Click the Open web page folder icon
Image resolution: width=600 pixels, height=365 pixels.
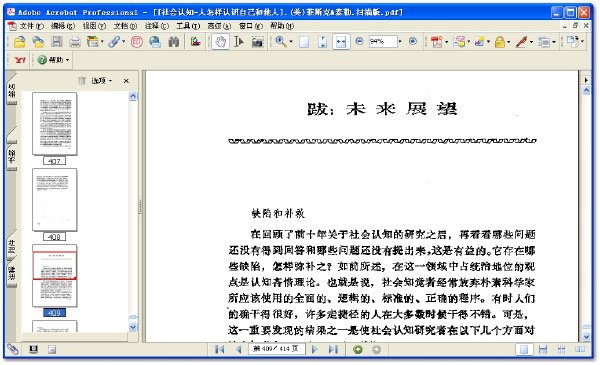[38, 42]
